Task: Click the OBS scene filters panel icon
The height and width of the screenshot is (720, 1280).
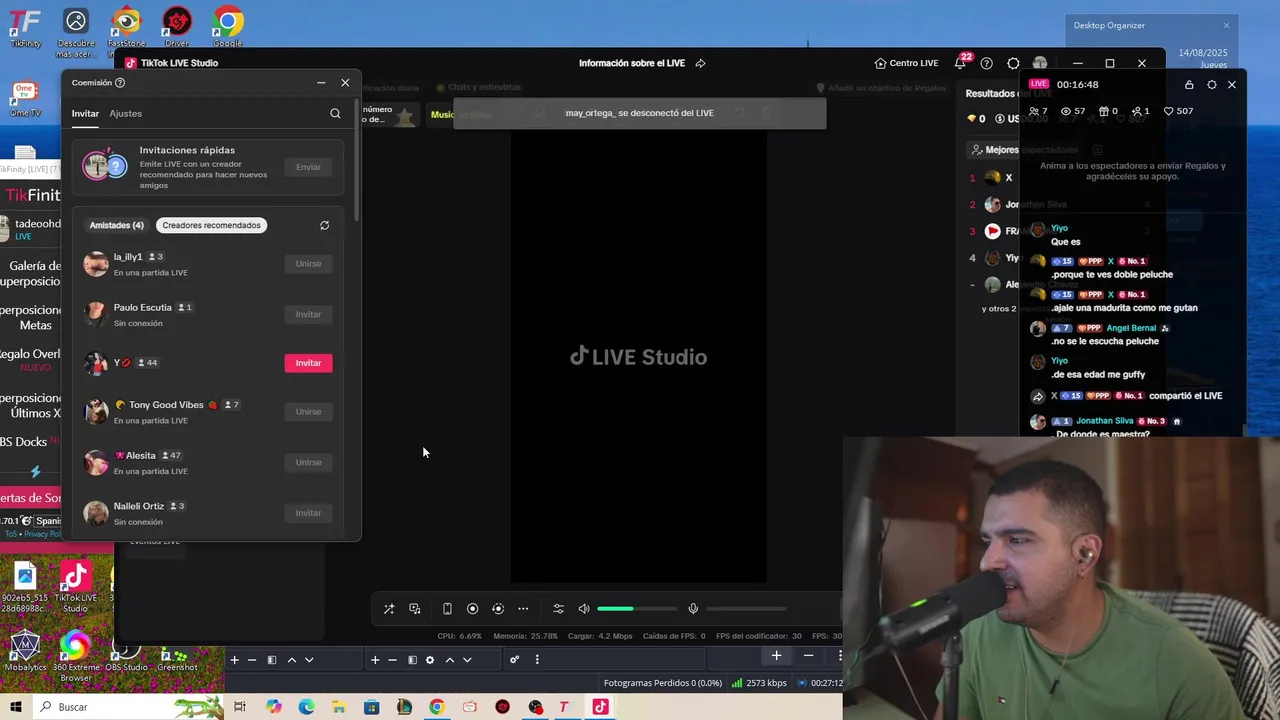Action: pos(271,660)
